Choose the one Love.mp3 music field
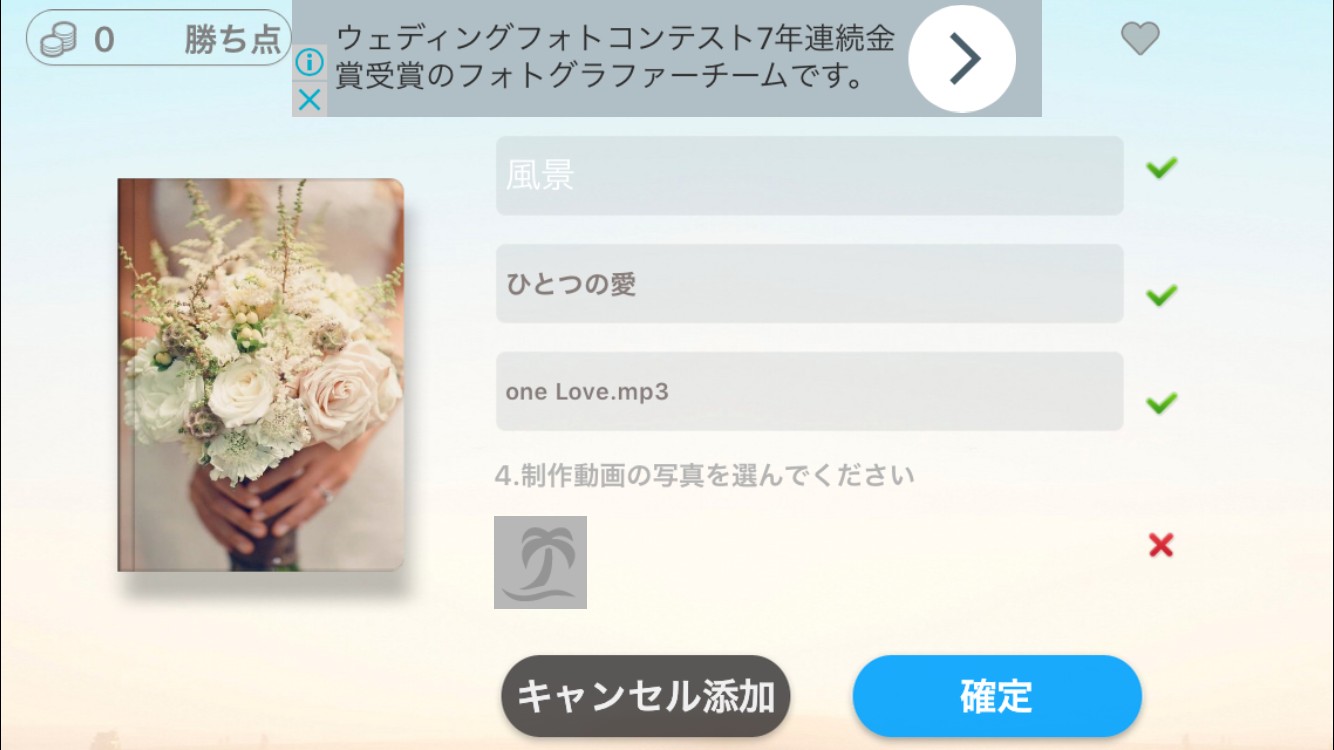 810,392
